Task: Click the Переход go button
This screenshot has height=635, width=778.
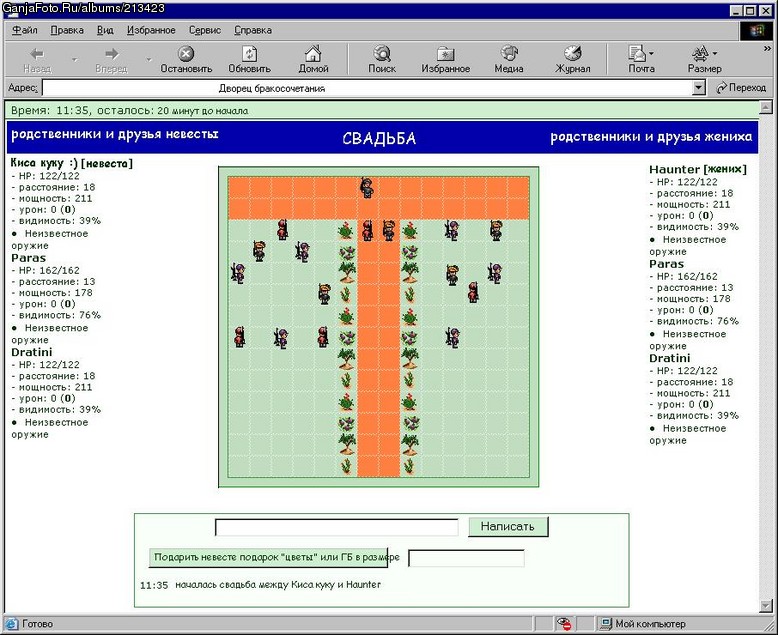Action: [741, 88]
